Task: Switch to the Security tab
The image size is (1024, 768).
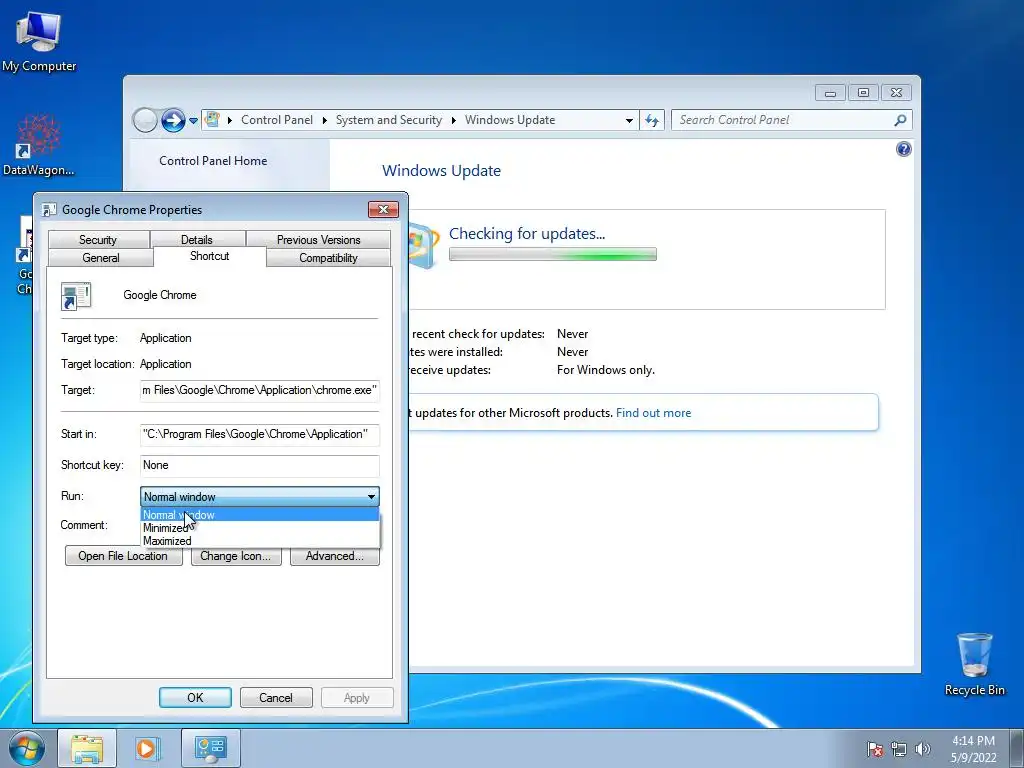Action: tap(99, 240)
